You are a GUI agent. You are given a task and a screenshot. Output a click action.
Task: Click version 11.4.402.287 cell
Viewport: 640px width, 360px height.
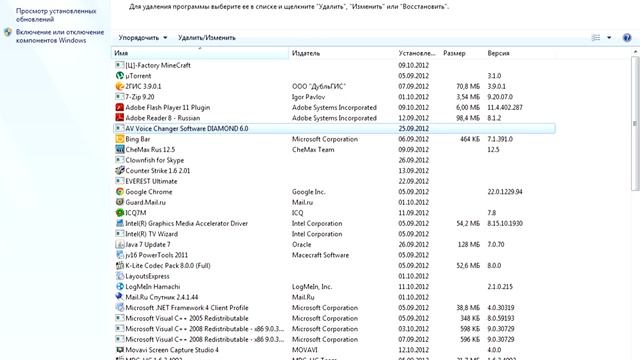point(505,107)
